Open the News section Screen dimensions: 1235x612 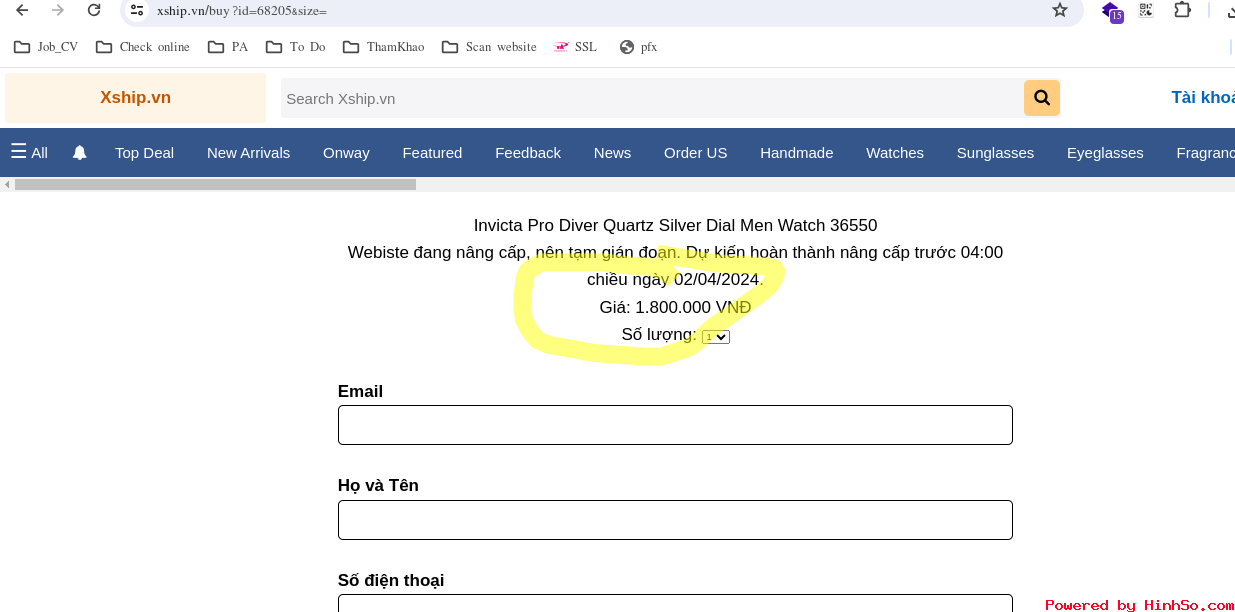[x=612, y=153]
